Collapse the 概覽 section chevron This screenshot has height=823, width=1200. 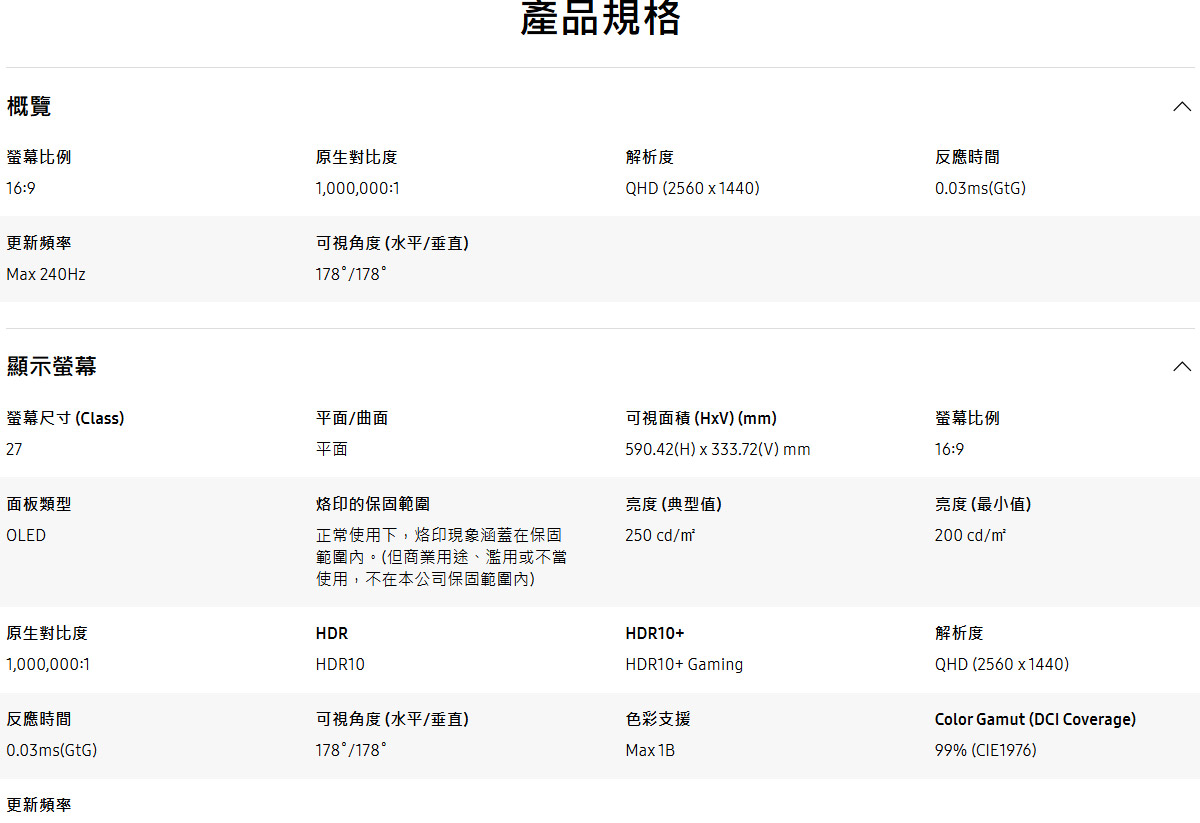1182,106
